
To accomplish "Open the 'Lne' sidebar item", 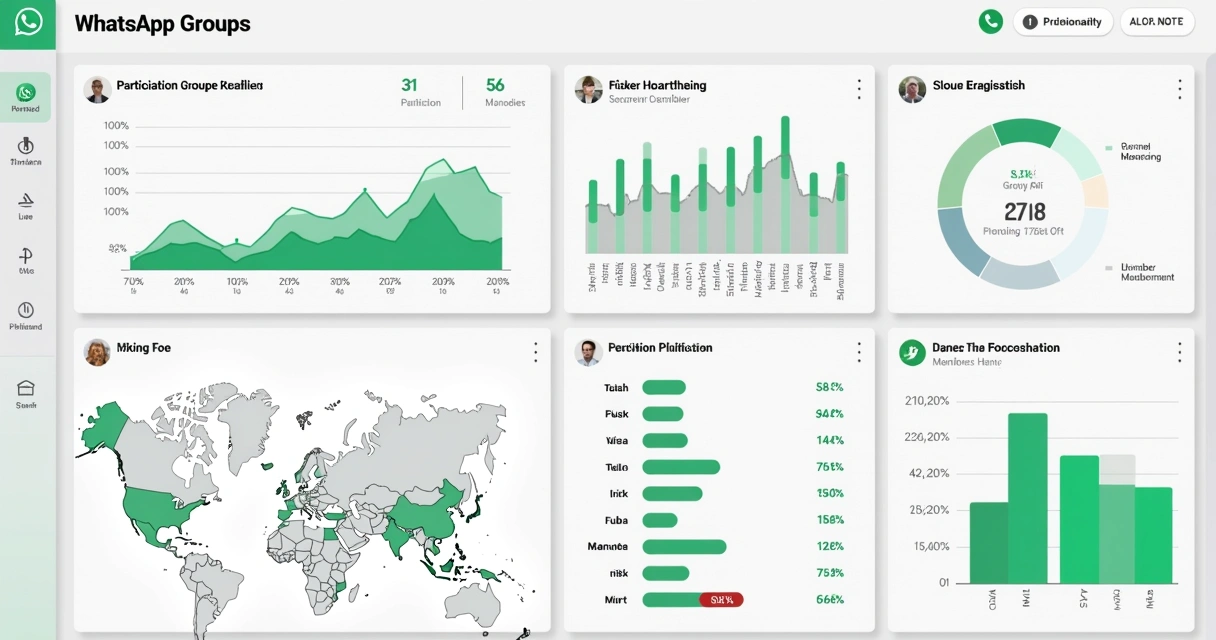I will [26, 205].
